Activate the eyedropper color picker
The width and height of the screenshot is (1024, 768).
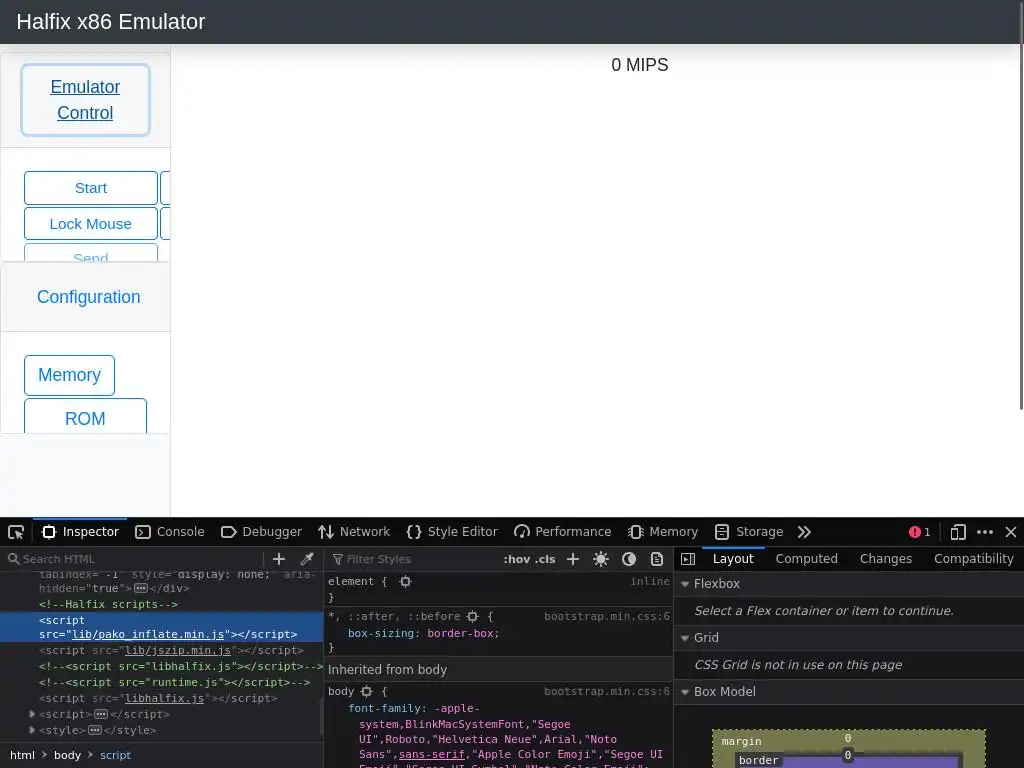tap(306, 559)
